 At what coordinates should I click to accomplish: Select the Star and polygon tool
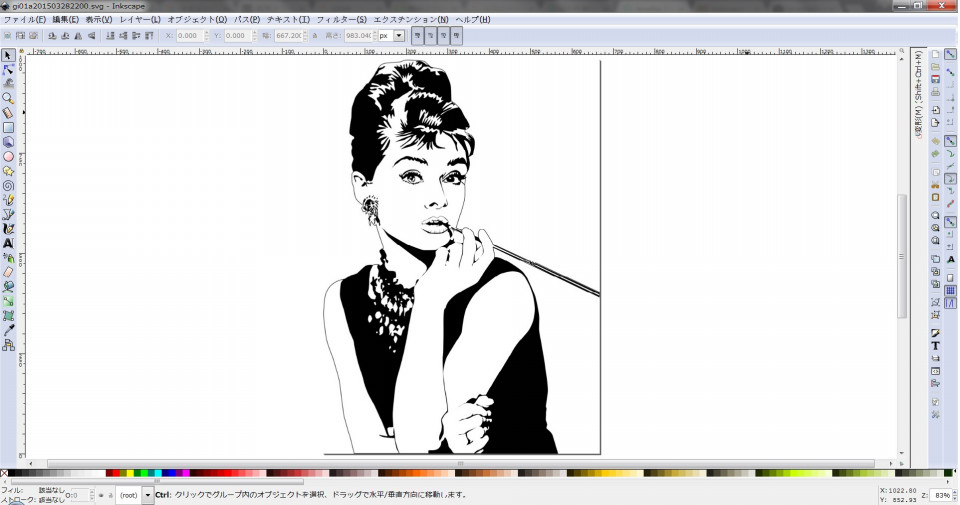(x=8, y=171)
